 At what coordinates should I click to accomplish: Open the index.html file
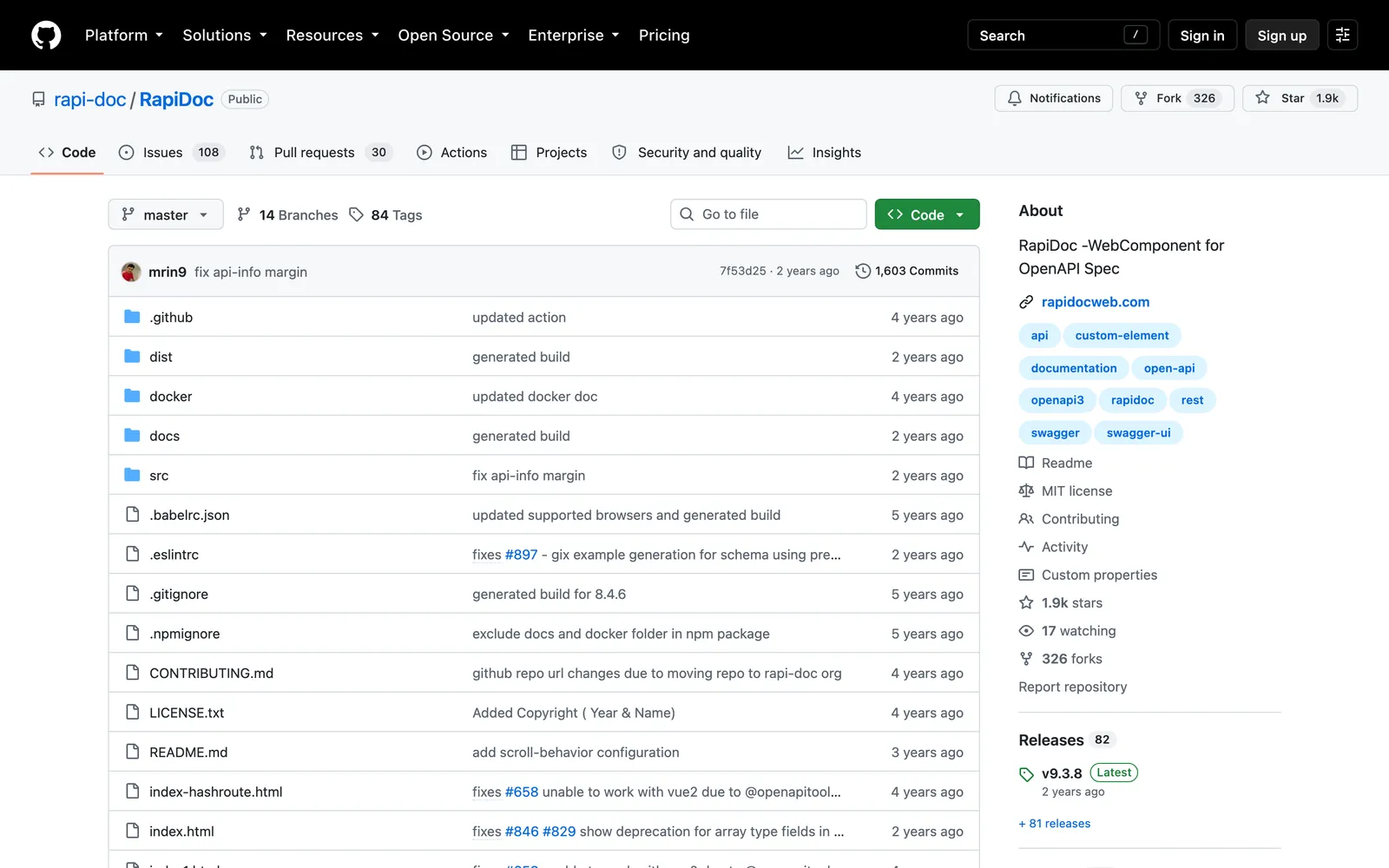[x=181, y=832]
